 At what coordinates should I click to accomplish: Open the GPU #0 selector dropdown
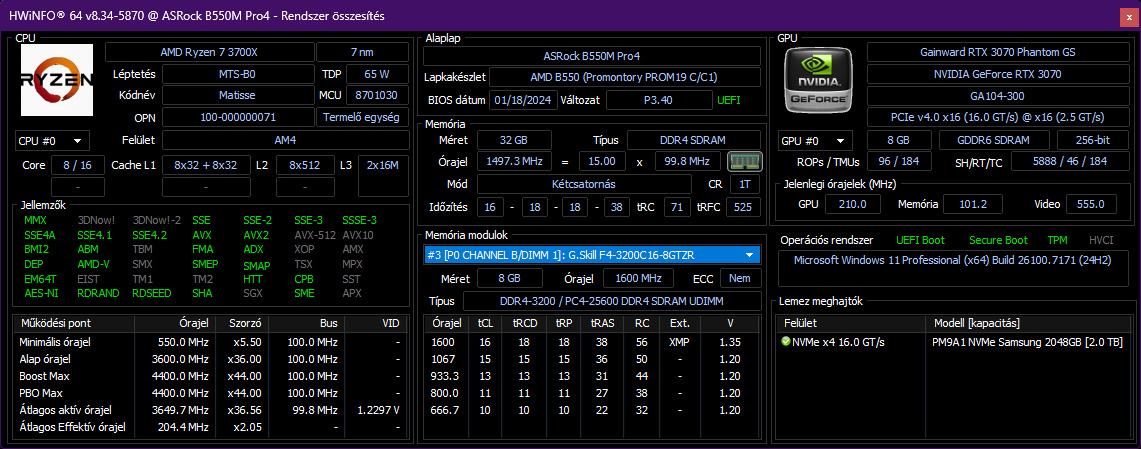click(815, 140)
